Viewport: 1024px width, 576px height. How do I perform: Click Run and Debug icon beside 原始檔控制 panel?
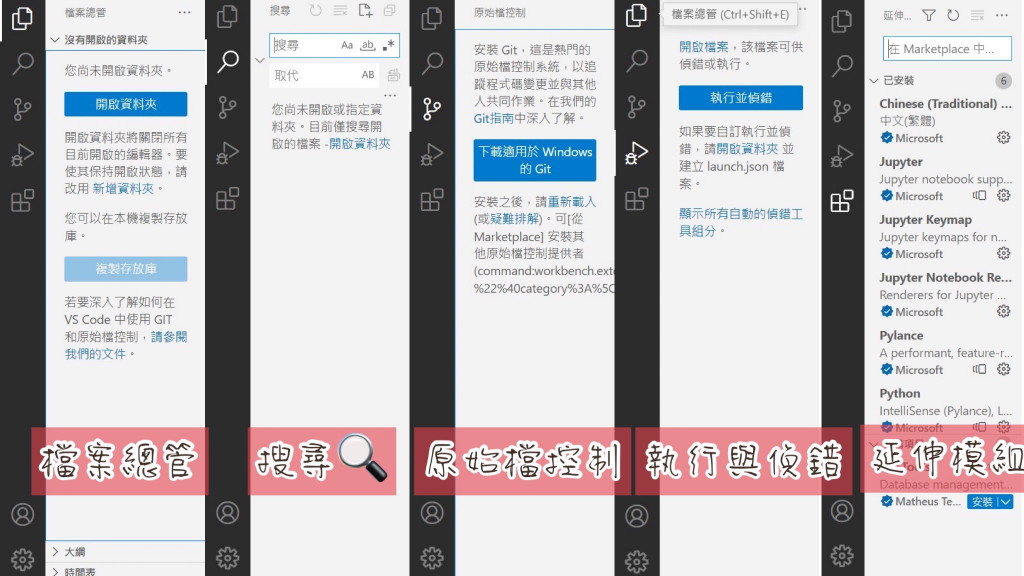pyautogui.click(x=432, y=154)
